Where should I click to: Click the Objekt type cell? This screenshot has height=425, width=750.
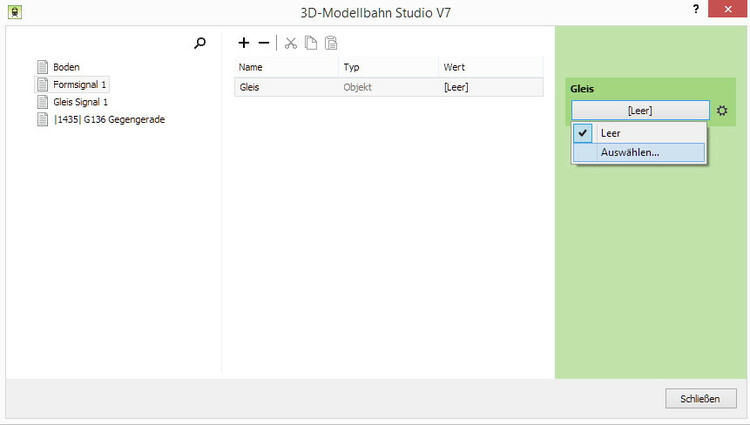click(388, 87)
